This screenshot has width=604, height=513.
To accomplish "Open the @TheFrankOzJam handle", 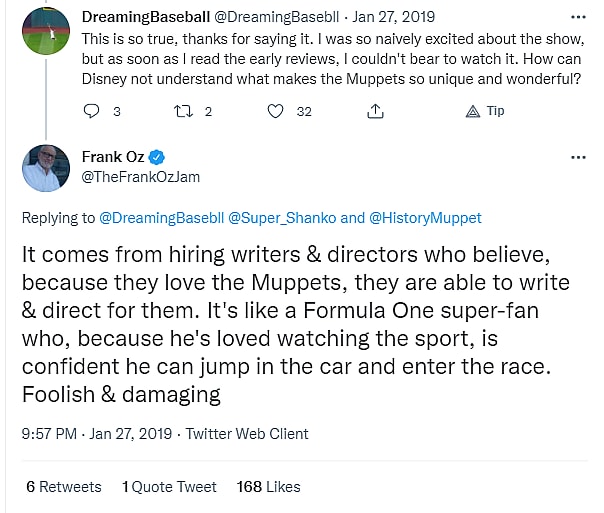I will (139, 176).
